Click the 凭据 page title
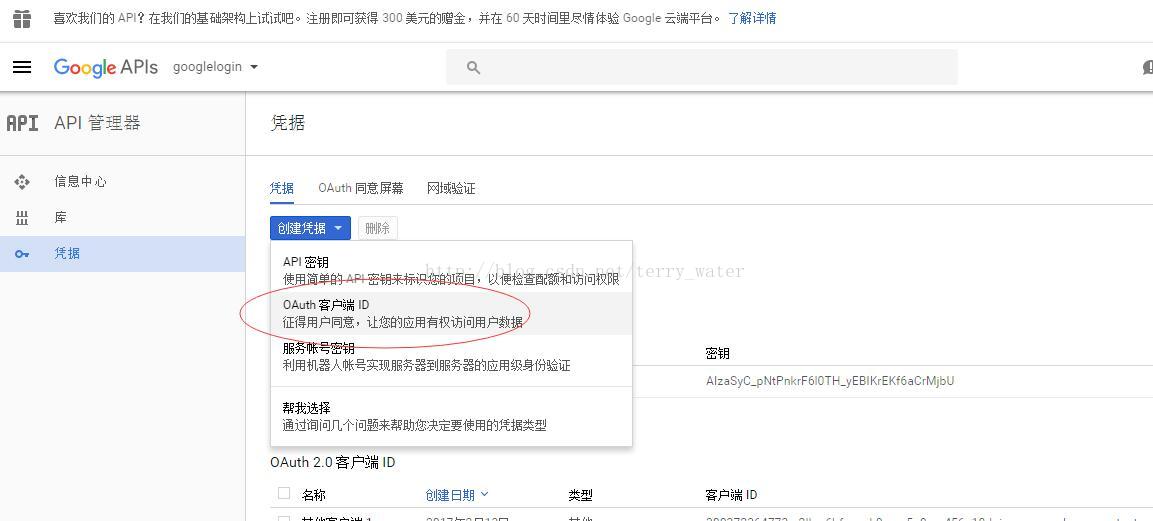The width and height of the screenshot is (1153, 521). click(288, 123)
